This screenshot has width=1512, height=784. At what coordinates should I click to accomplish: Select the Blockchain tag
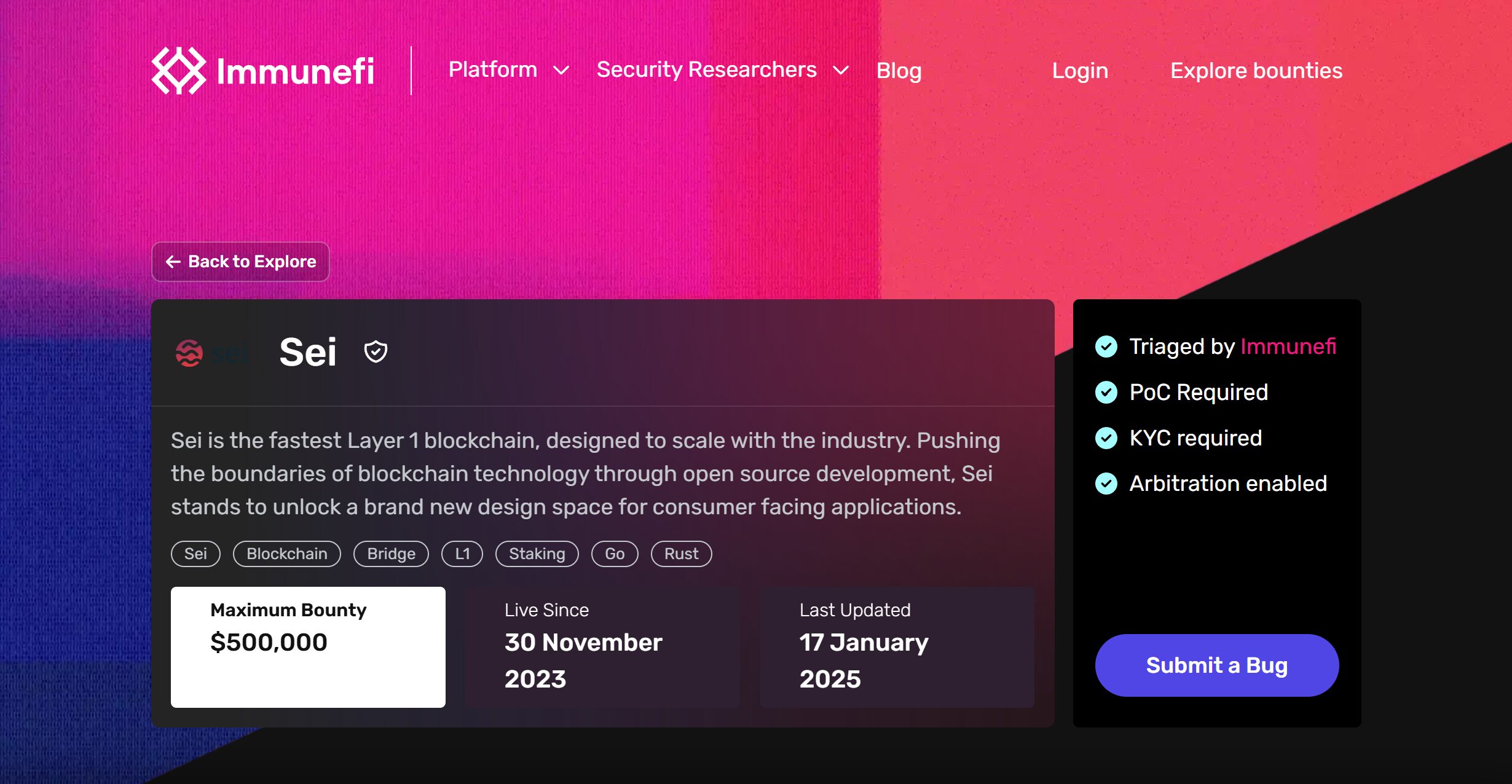[286, 554]
